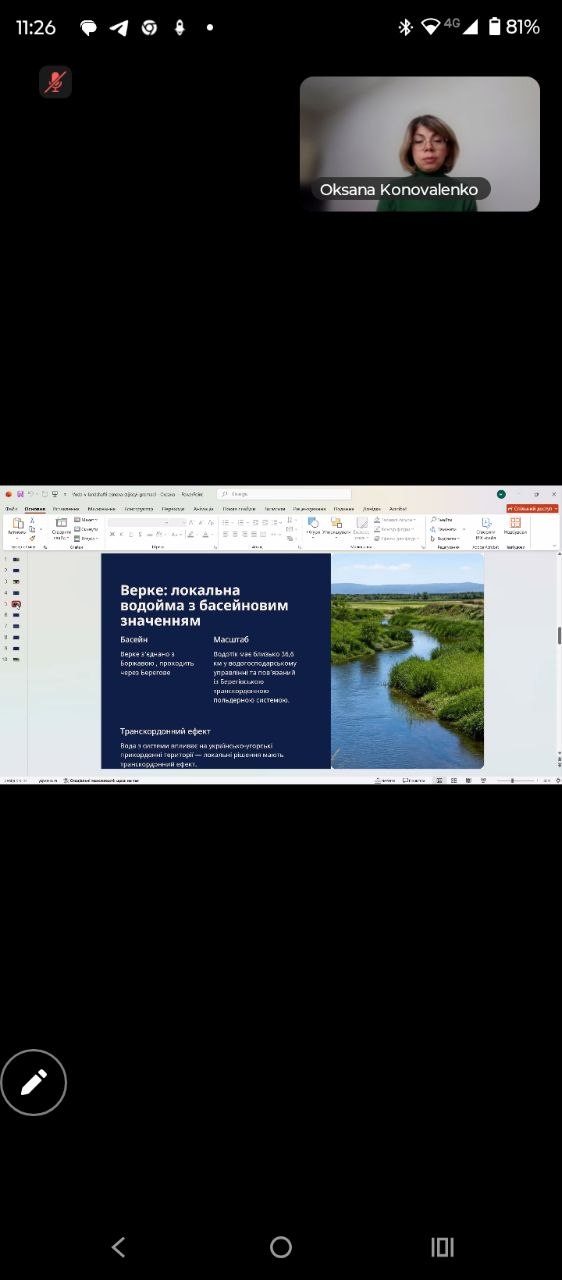Adjust the zoom slider in status bar

tap(512, 780)
